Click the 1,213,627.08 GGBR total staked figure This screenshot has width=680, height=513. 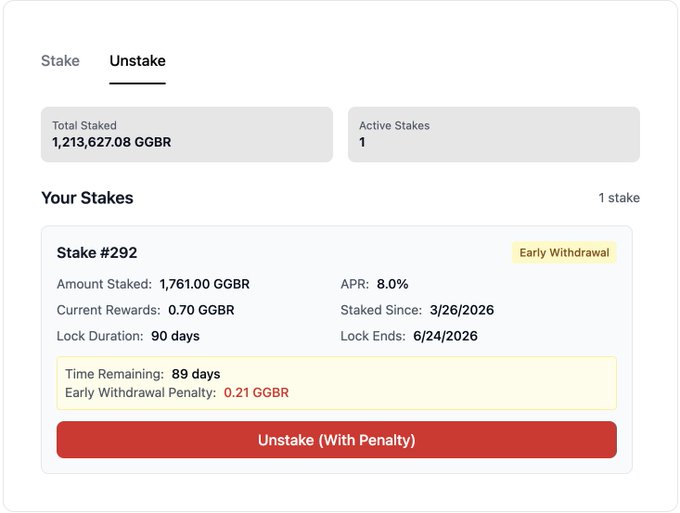(x=112, y=143)
